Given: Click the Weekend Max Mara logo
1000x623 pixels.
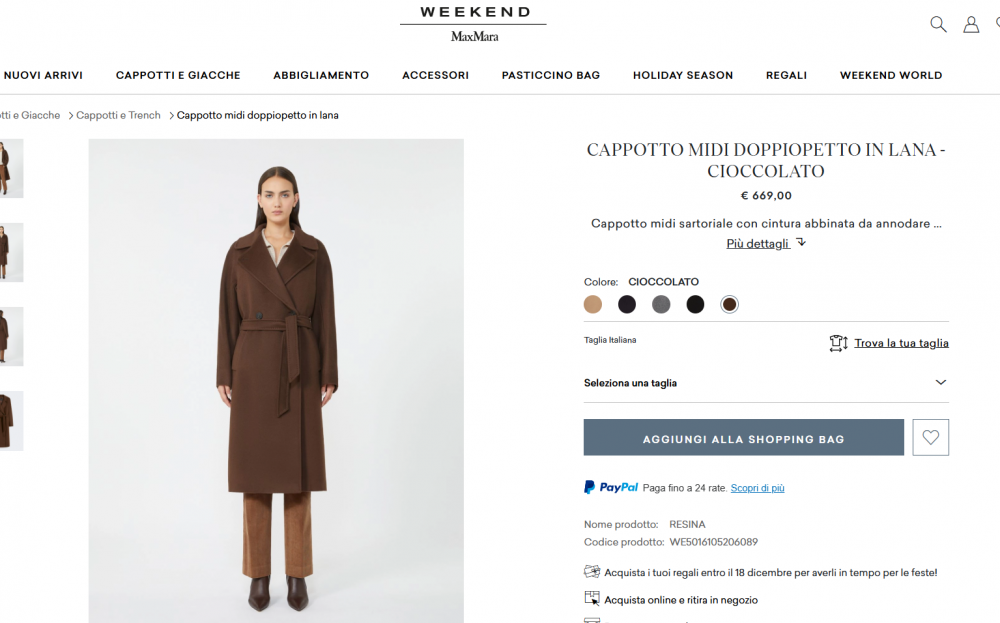Looking at the screenshot, I should (x=472, y=20).
